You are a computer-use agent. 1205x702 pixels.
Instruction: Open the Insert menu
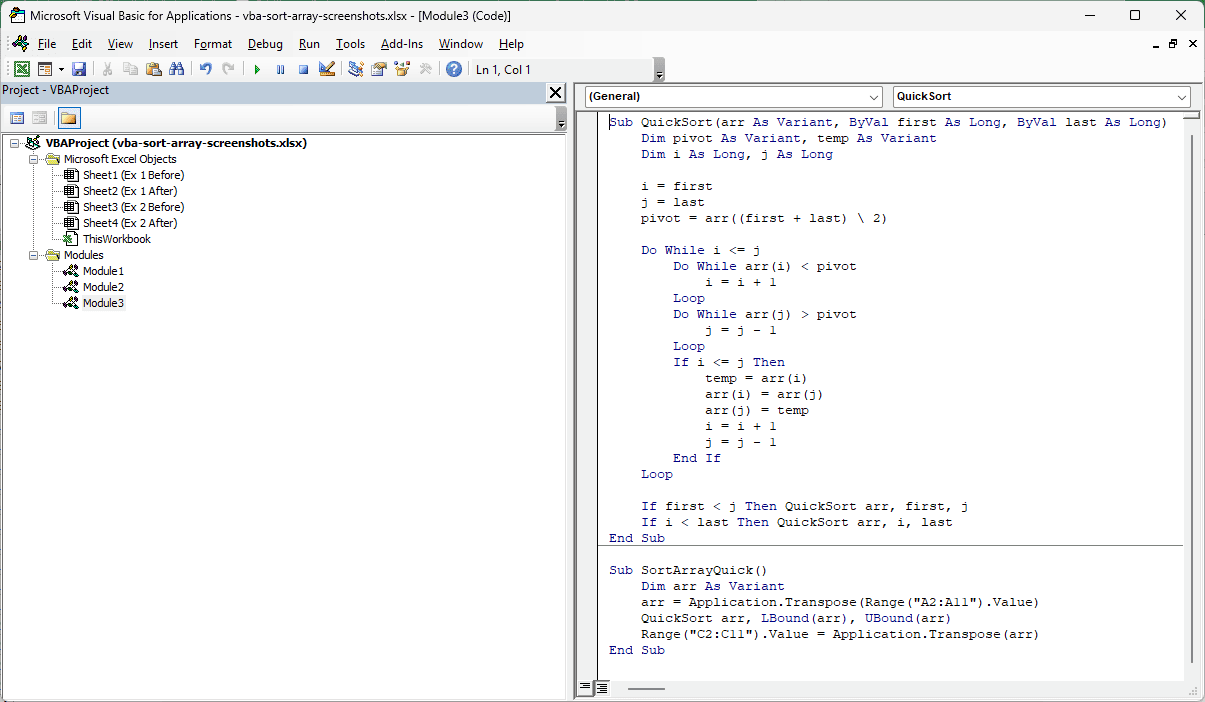pyautogui.click(x=163, y=44)
